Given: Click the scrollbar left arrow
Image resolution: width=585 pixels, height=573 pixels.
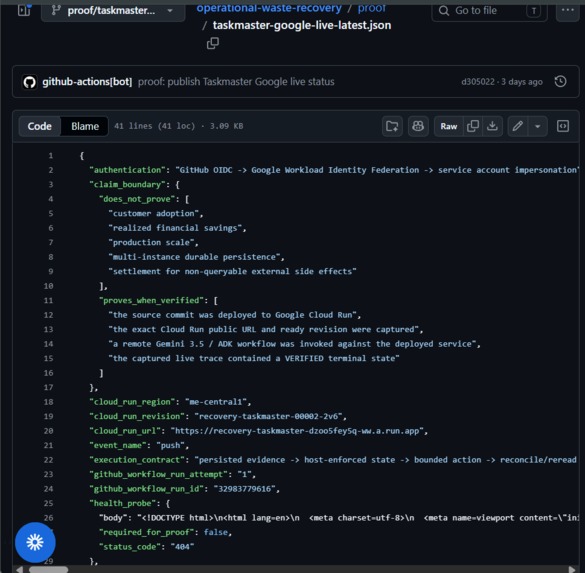Looking at the screenshot, I should [19, 570].
